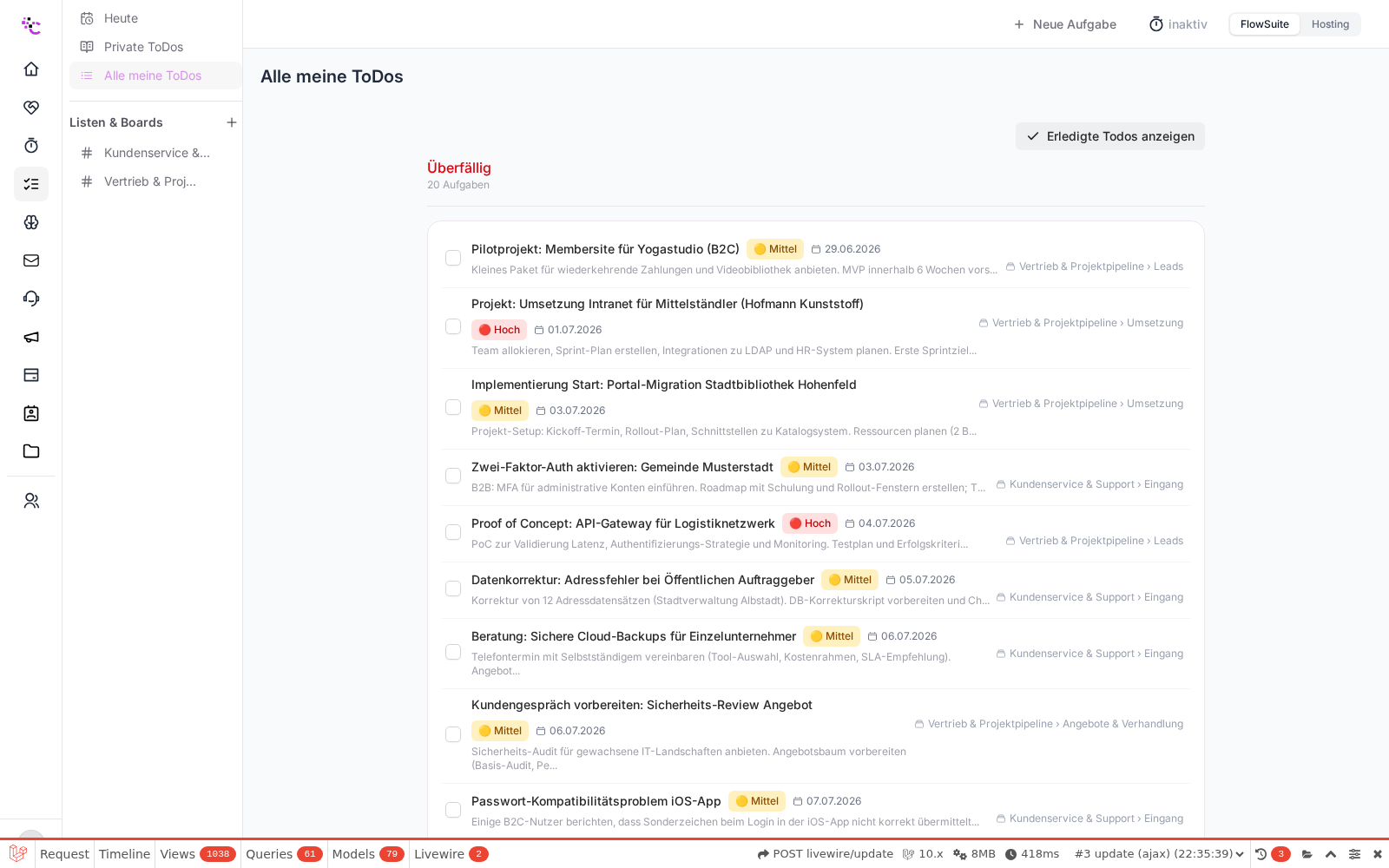The width and height of the screenshot is (1389, 868).
Task: Open the folder files sidebar icon
Action: click(x=31, y=451)
